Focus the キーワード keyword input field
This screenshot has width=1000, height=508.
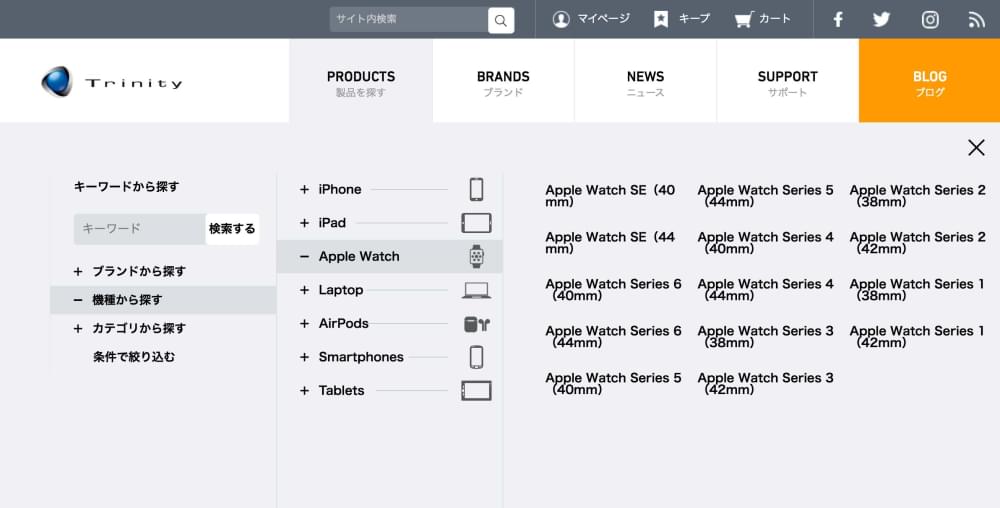tap(140, 229)
